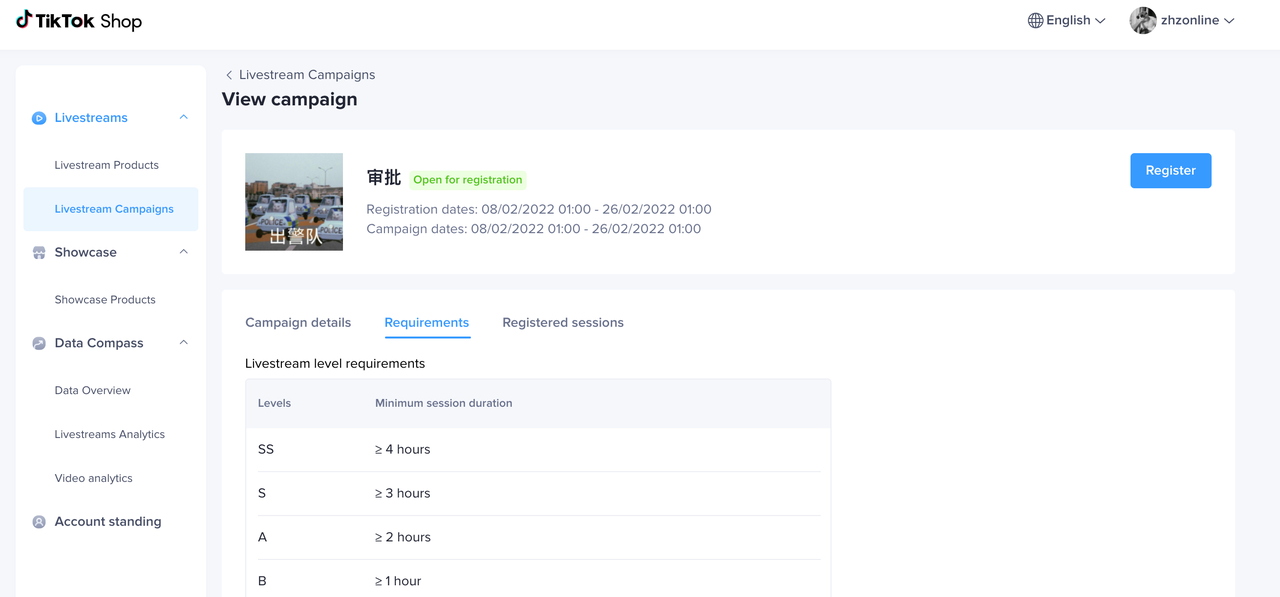Screen dimensions: 1280x597
Task: Click the S level row label
Action: (x=262, y=494)
